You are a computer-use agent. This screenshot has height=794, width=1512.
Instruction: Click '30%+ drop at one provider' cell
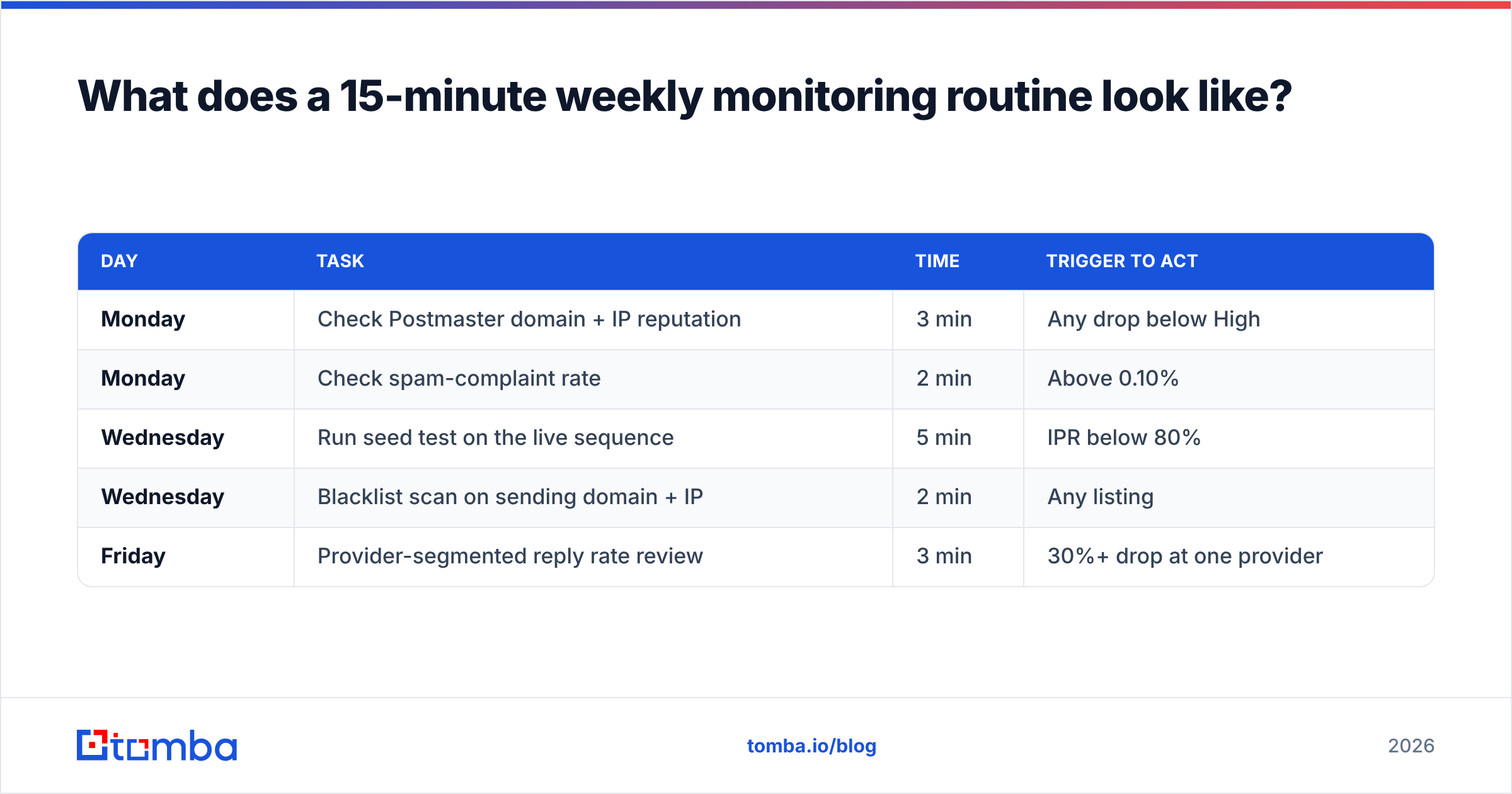[x=1229, y=556]
